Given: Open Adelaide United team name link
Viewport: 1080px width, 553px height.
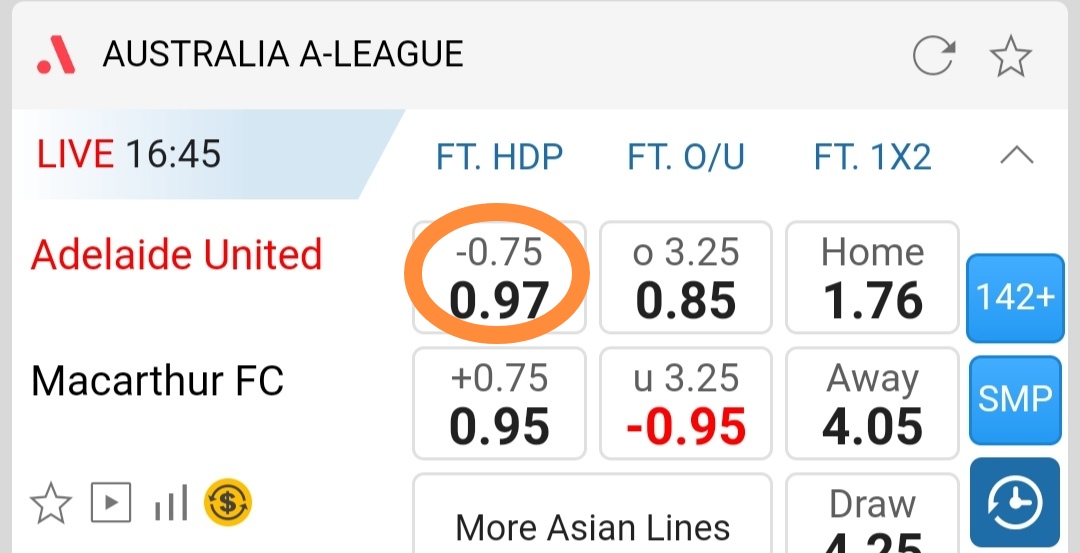Looking at the screenshot, I should pos(176,255).
